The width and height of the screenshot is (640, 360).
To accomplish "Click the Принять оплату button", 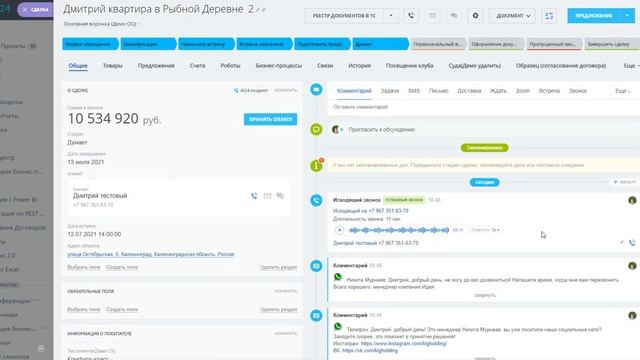I will point(270,119).
